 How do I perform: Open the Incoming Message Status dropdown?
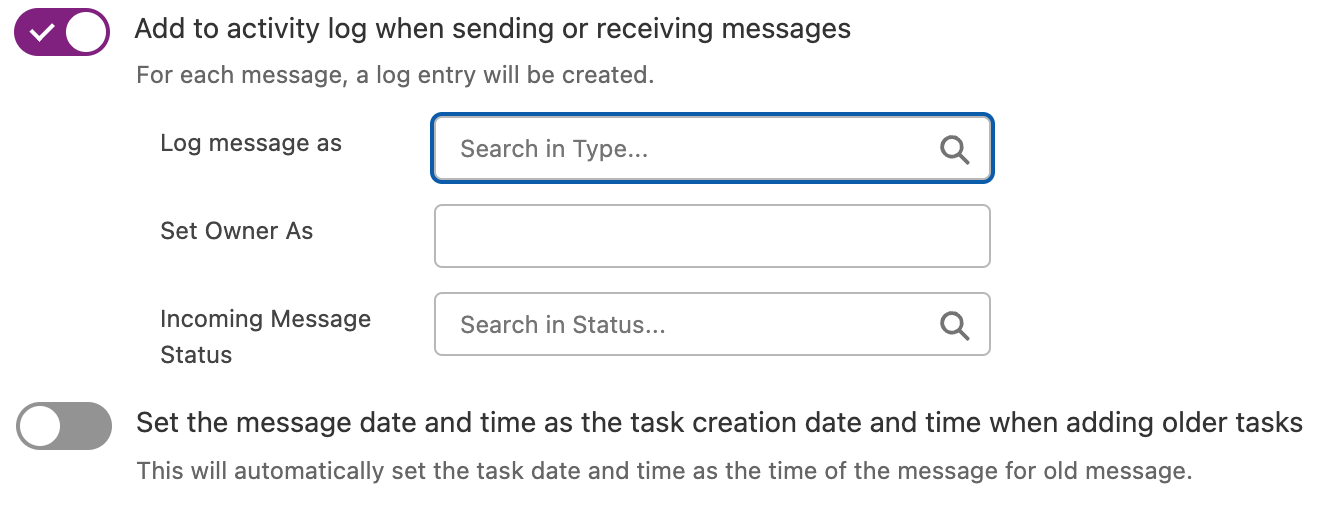coord(711,324)
